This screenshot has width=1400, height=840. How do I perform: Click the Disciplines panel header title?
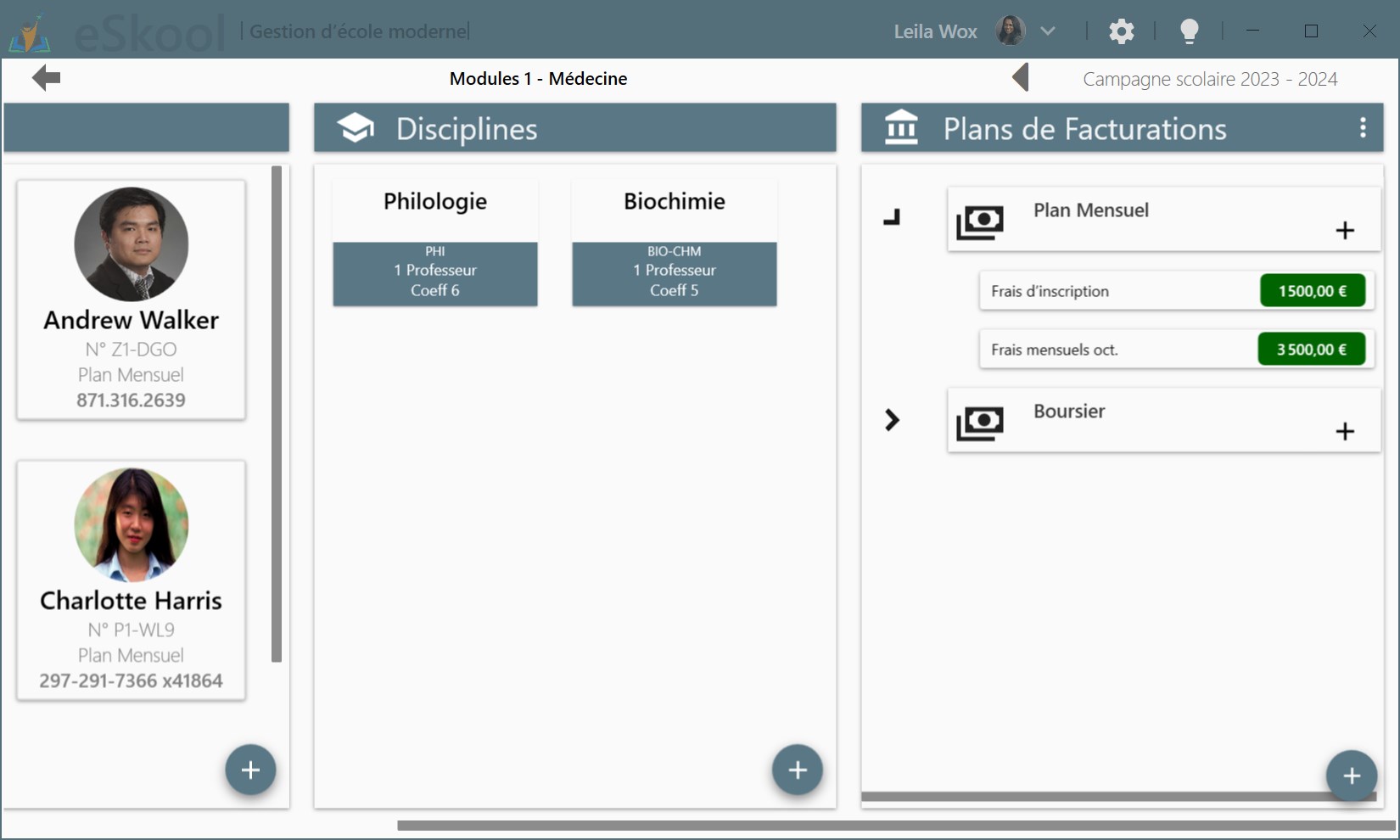coord(467,129)
